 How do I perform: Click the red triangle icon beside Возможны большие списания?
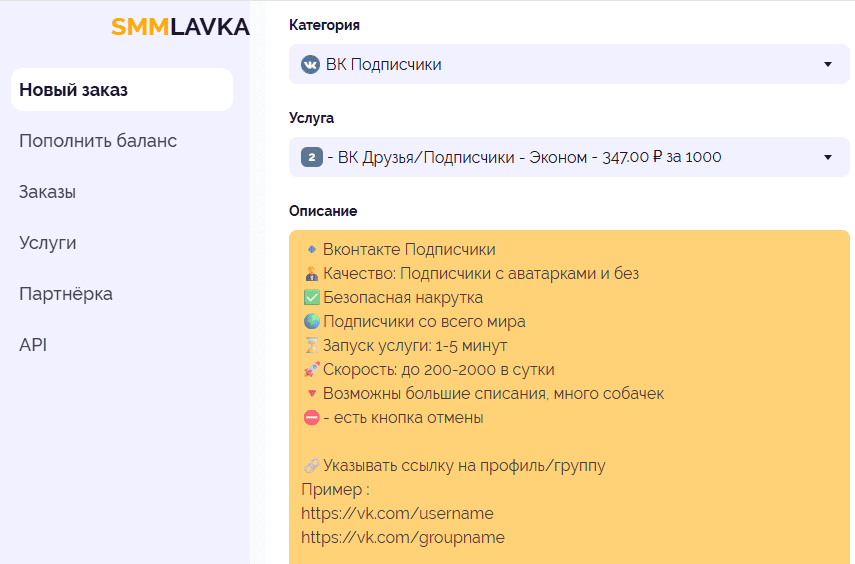[x=311, y=393]
